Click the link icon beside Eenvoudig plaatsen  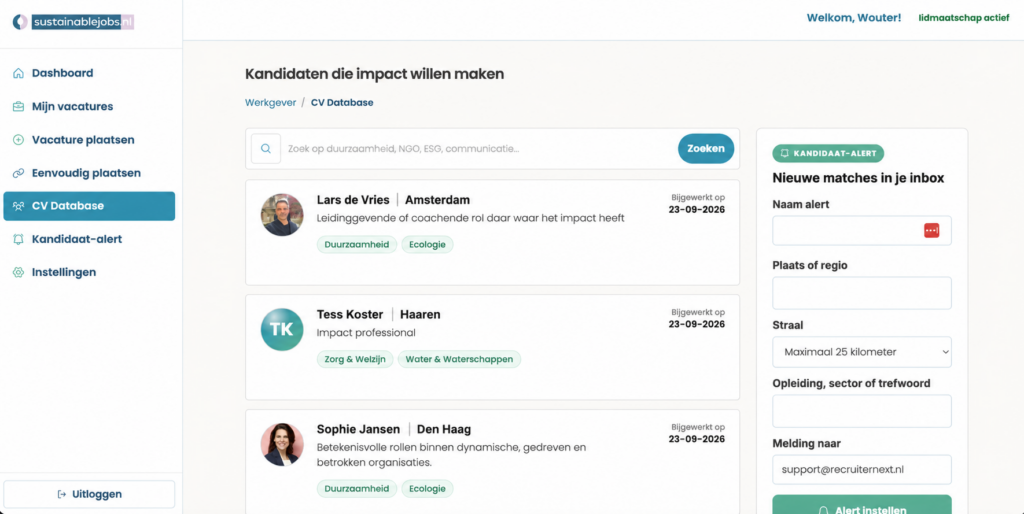(x=18, y=173)
